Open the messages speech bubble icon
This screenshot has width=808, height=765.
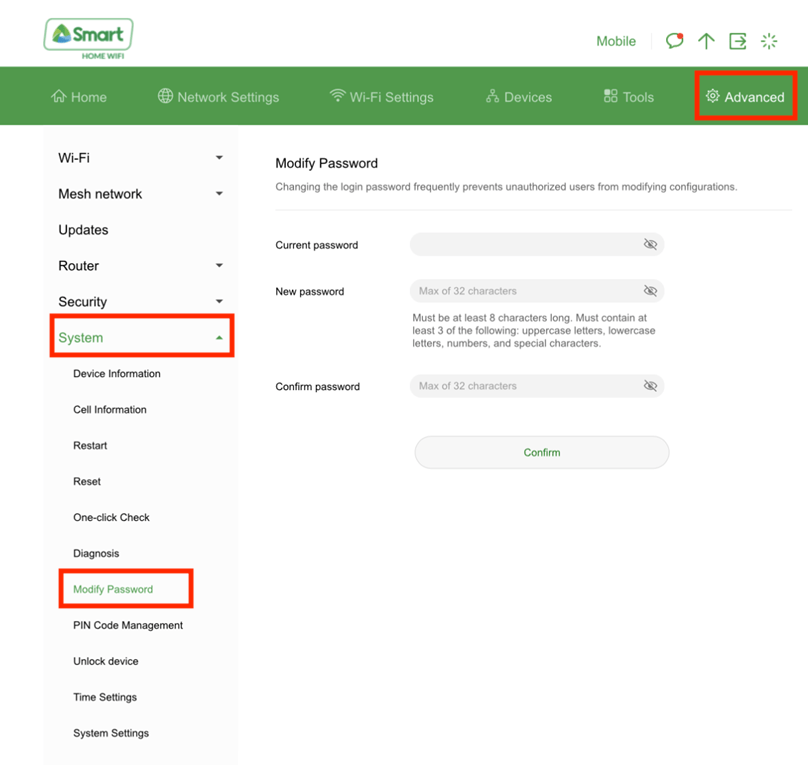click(674, 41)
